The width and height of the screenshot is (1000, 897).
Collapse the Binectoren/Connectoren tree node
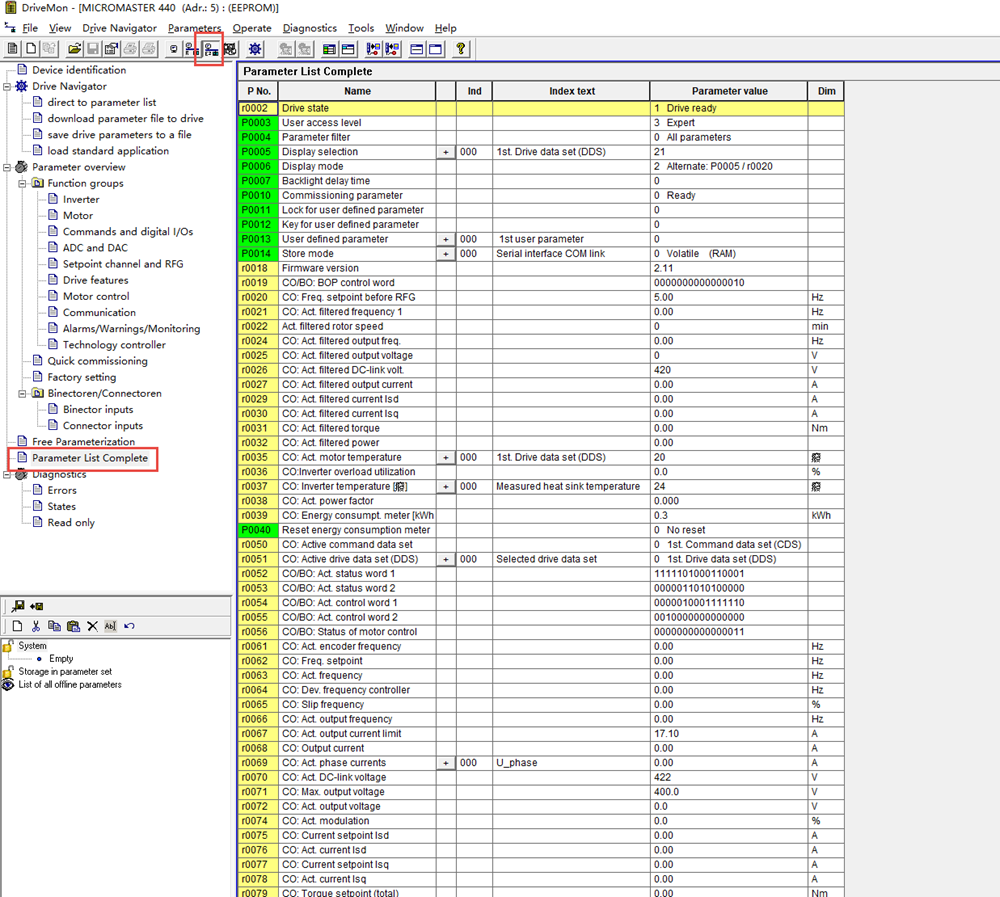(22, 394)
